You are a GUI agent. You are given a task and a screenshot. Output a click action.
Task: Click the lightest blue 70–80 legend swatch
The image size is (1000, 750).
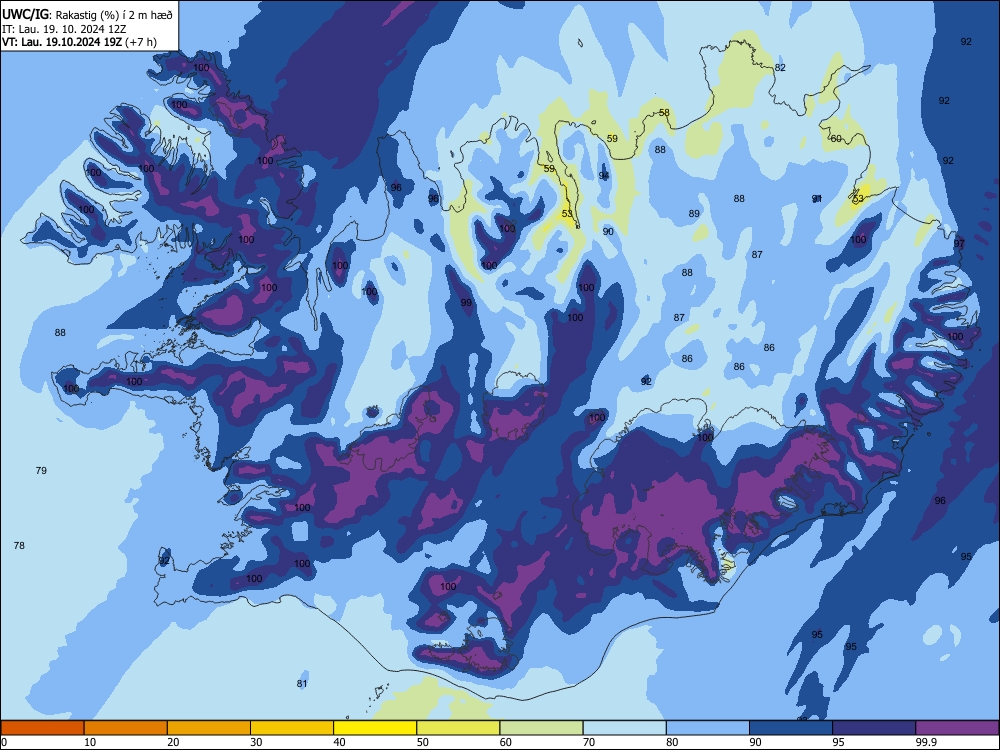click(624, 728)
